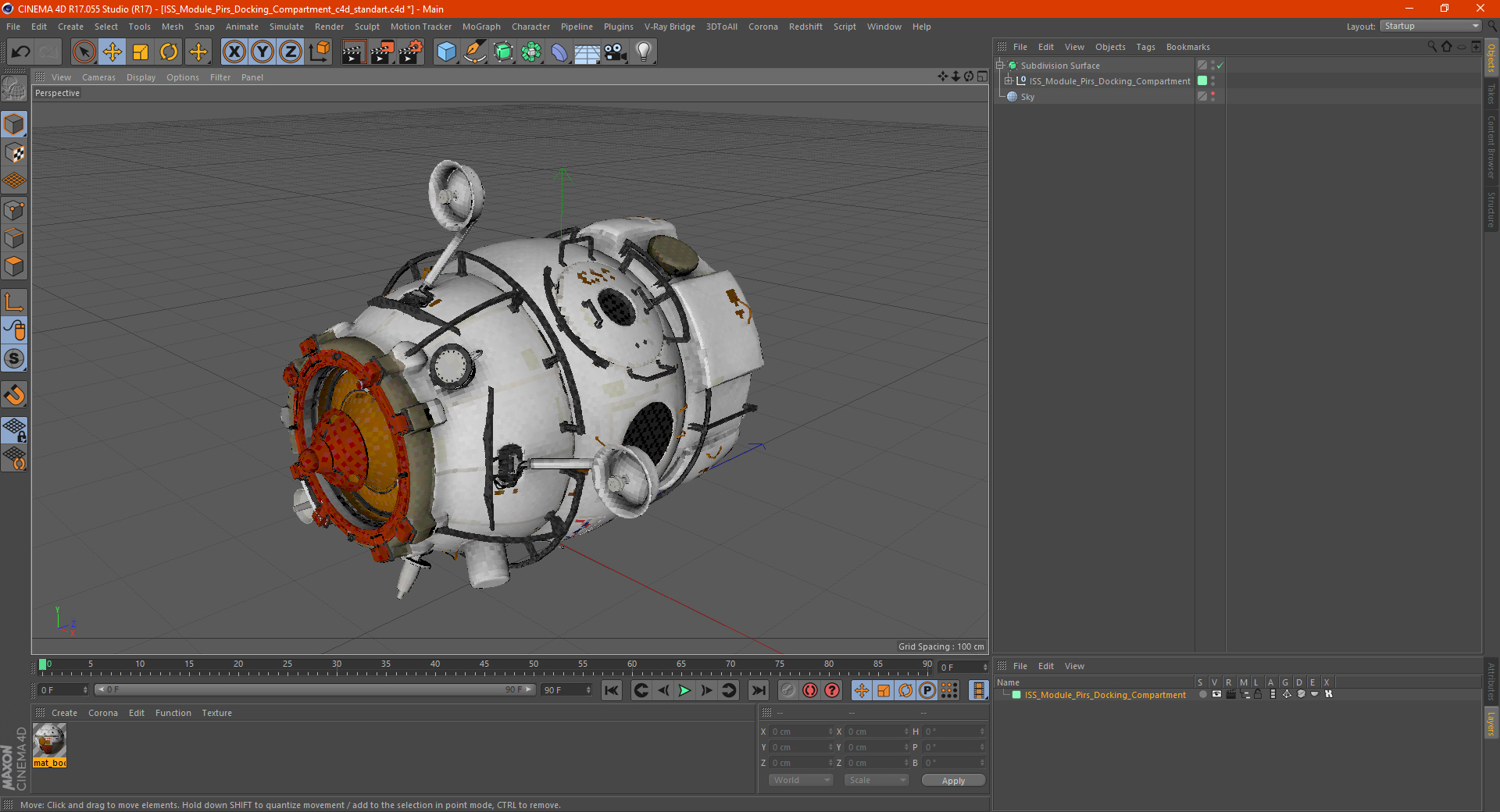
Task: Open the Object Manager Tags menu
Action: pos(1145,47)
